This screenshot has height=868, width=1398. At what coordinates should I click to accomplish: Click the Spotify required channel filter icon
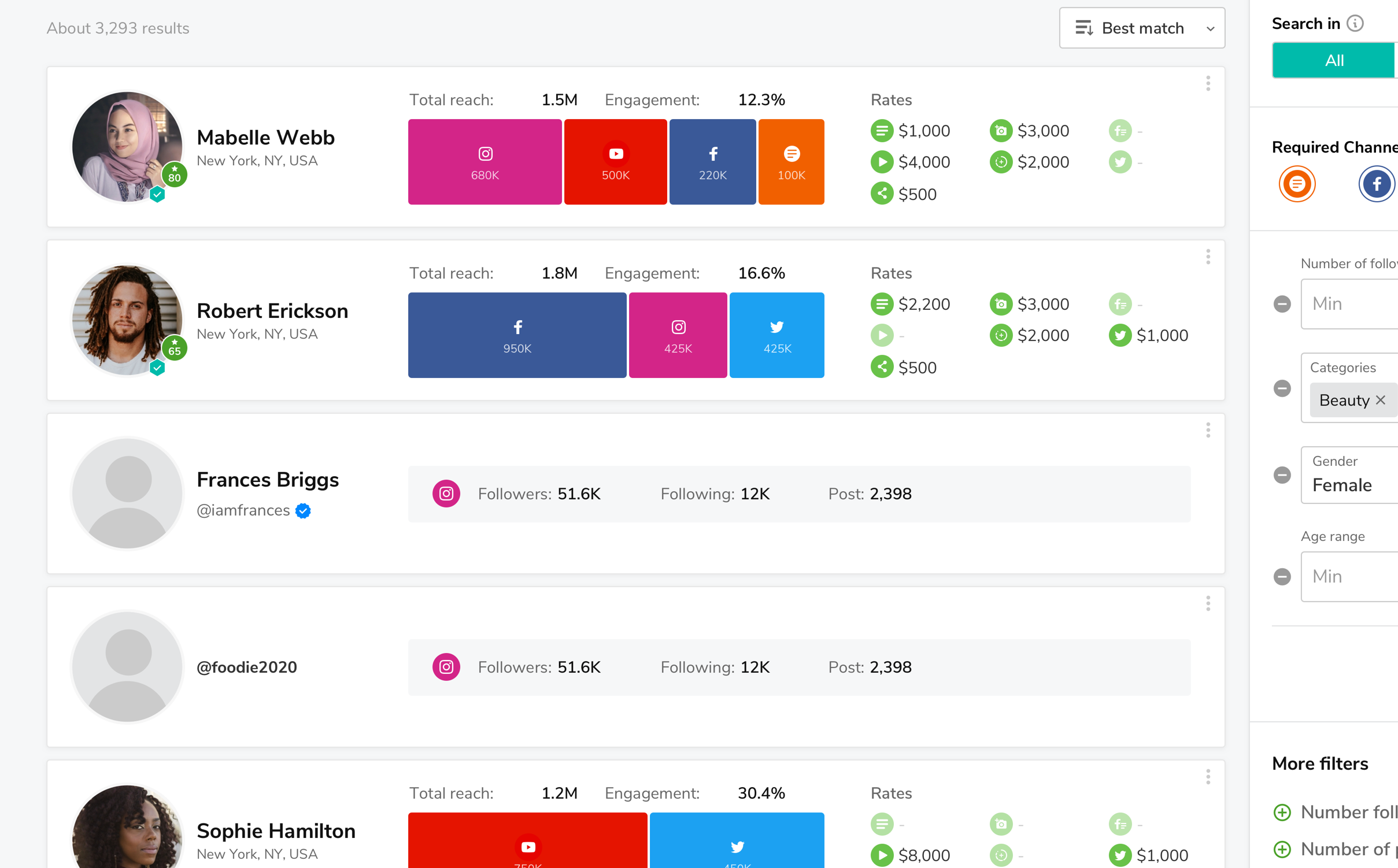coord(1297,184)
